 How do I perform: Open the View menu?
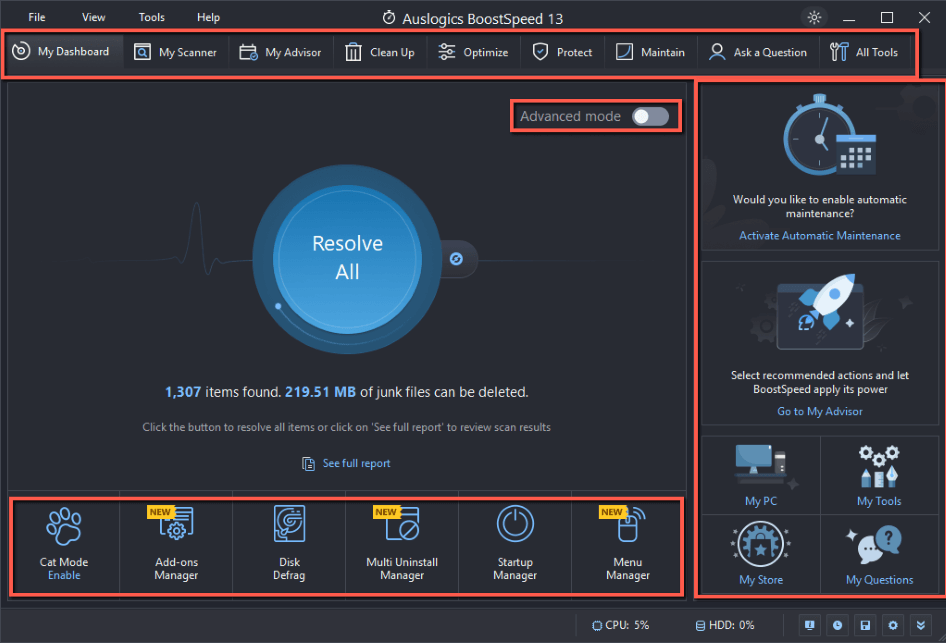tap(94, 17)
